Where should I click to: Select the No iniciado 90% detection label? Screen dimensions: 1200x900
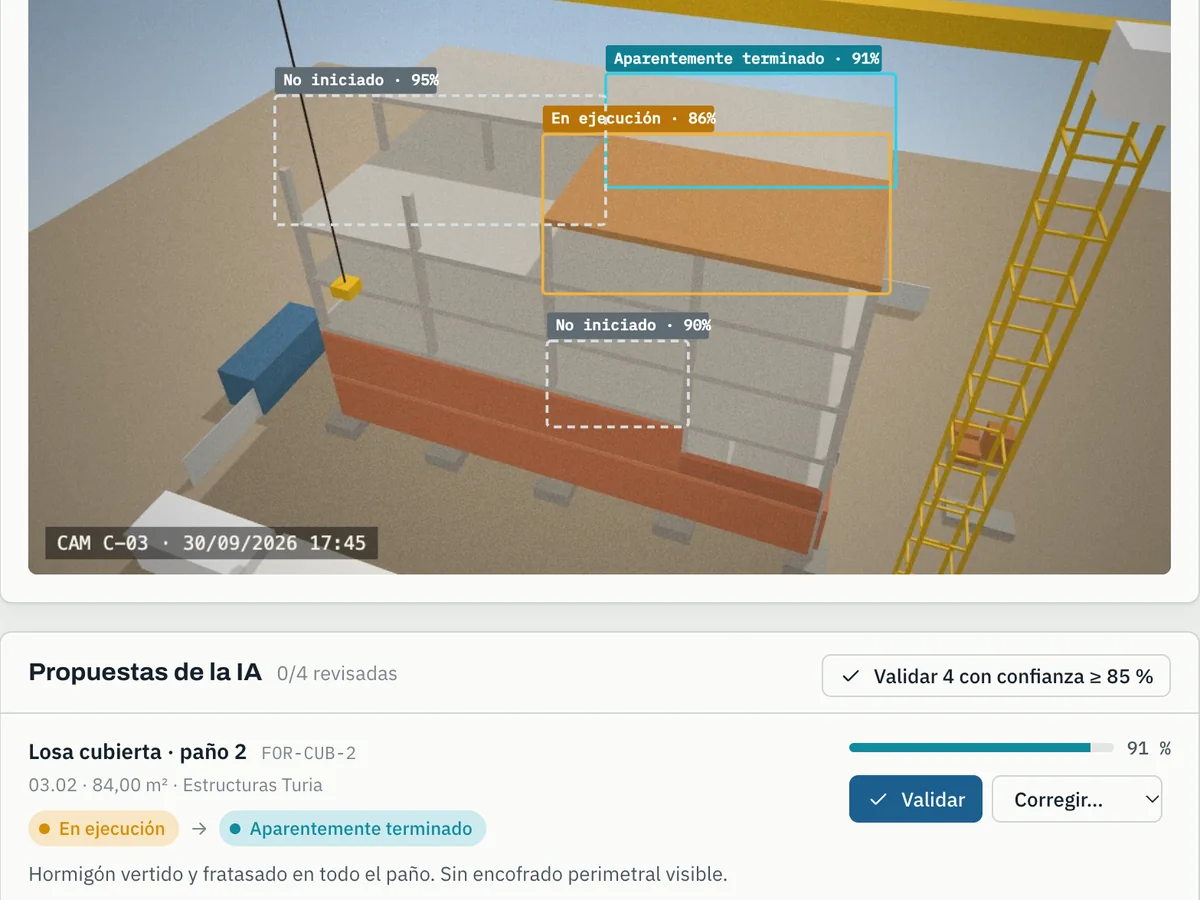click(629, 326)
